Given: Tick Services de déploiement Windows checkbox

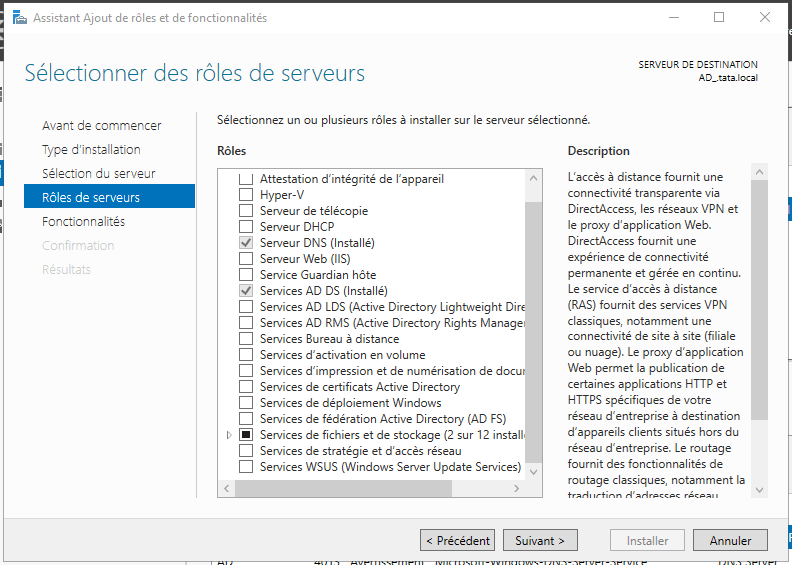Looking at the screenshot, I should [246, 403].
